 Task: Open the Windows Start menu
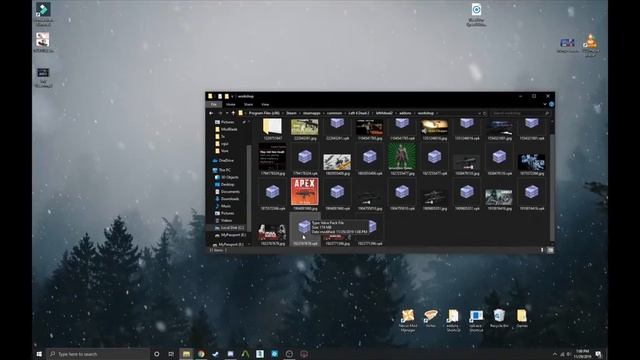tap(39, 354)
